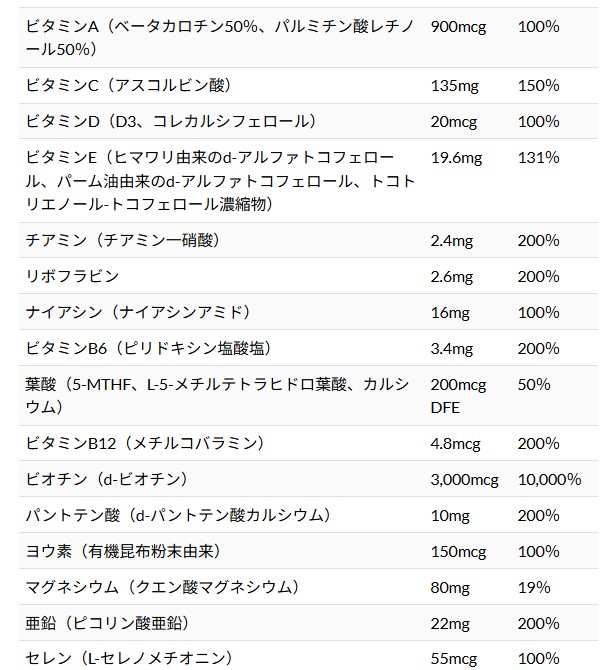Click the ビタミンB6（ピリドキシン塩酸塩）label
The width and height of the screenshot is (603, 670).
pyautogui.click(x=149, y=348)
